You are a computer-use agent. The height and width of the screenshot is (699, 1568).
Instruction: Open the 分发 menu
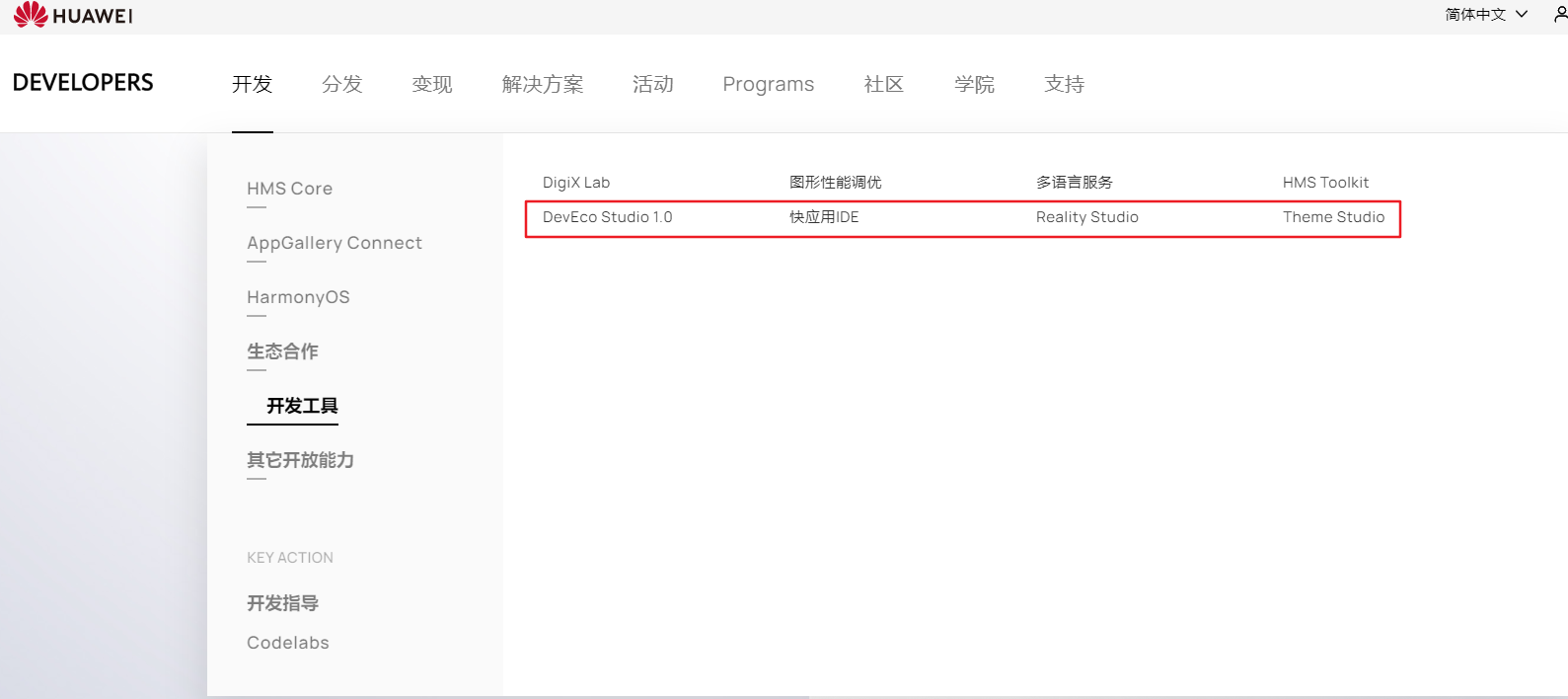pyautogui.click(x=342, y=84)
